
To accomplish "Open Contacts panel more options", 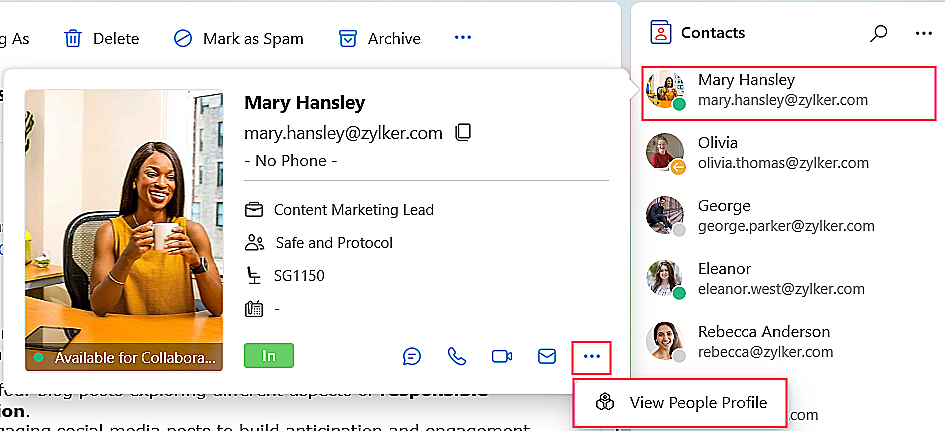I will (x=923, y=33).
